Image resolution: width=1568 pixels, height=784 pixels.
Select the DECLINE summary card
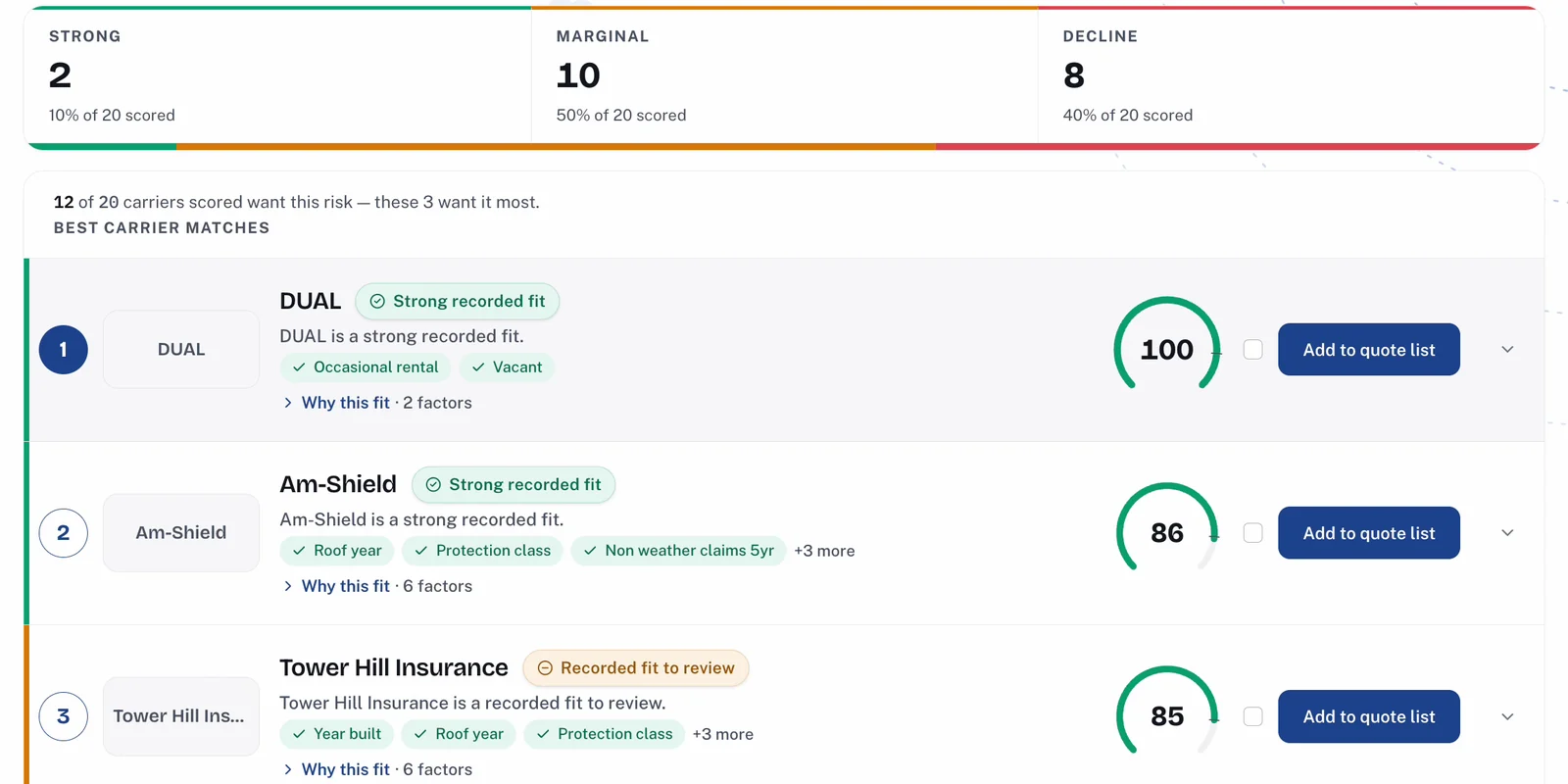coord(1291,76)
